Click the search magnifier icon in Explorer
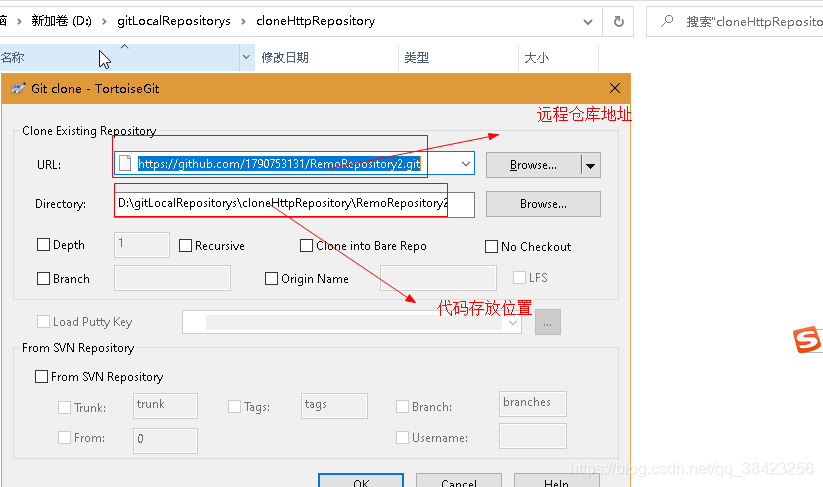The width and height of the screenshot is (823, 487). pyautogui.click(x=667, y=21)
